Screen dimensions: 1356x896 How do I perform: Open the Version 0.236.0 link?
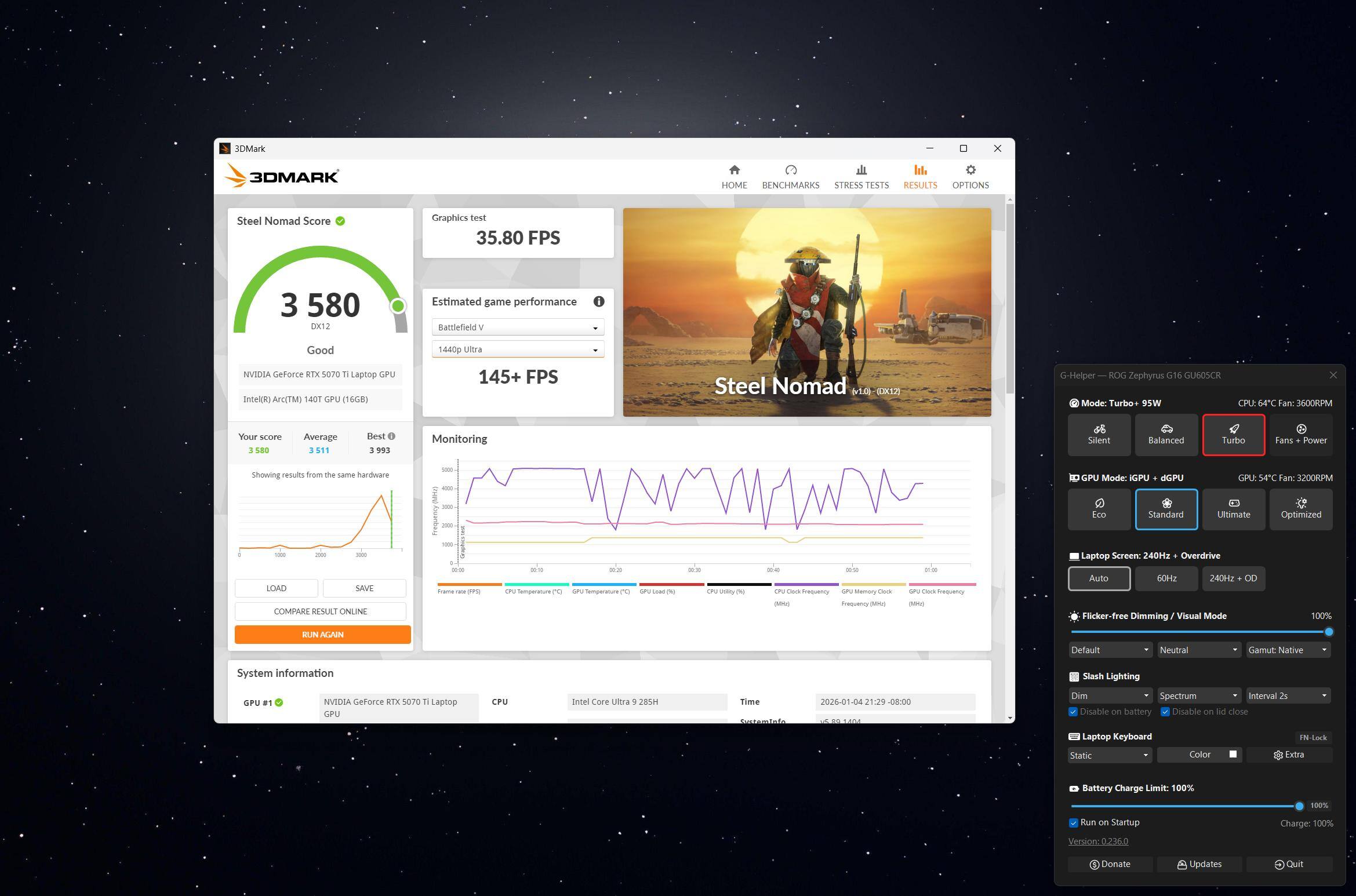(1097, 841)
